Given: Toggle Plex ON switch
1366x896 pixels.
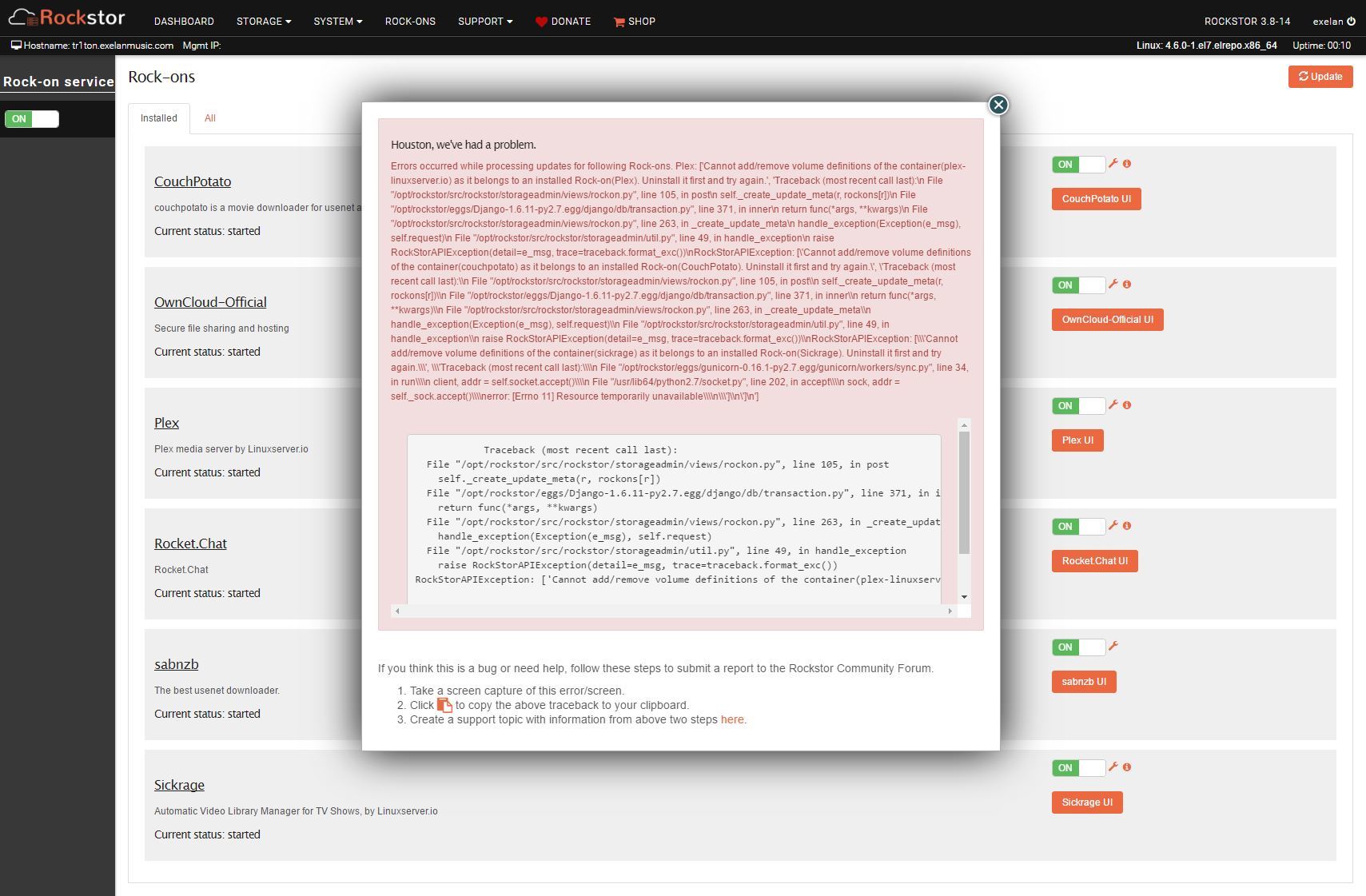Looking at the screenshot, I should pos(1079,406).
